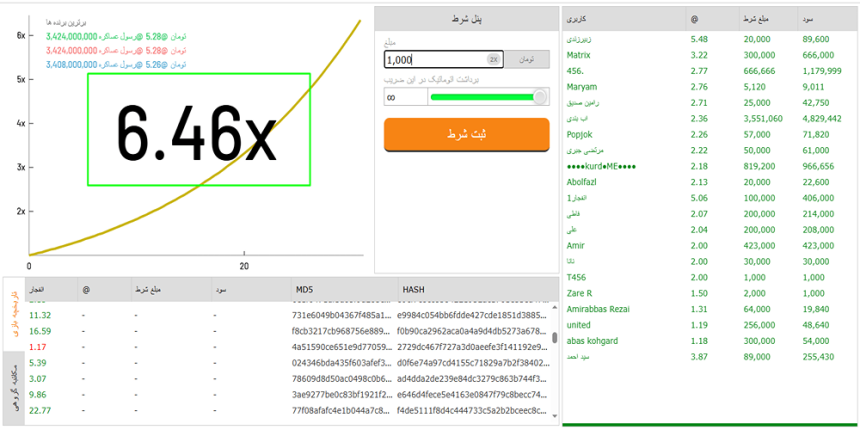Click the orange ثبت شرط bet button

pyautogui.click(x=466, y=134)
